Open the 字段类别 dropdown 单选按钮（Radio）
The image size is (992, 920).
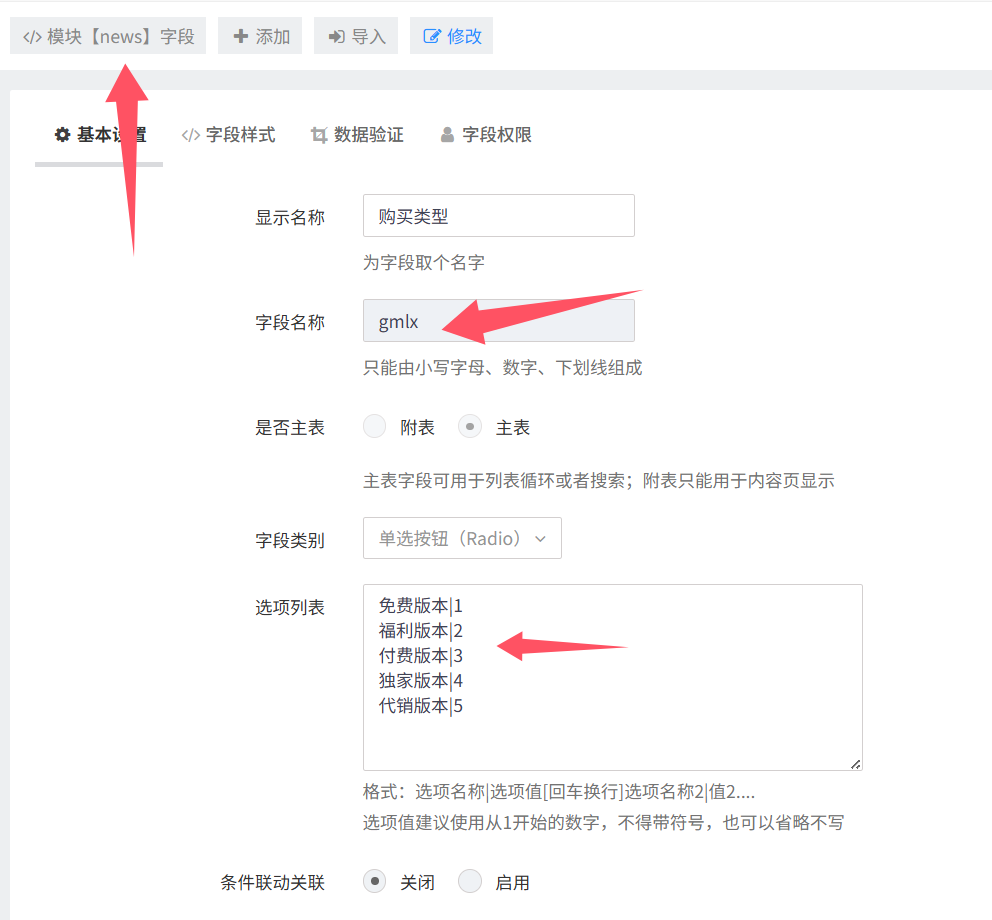tap(462, 538)
